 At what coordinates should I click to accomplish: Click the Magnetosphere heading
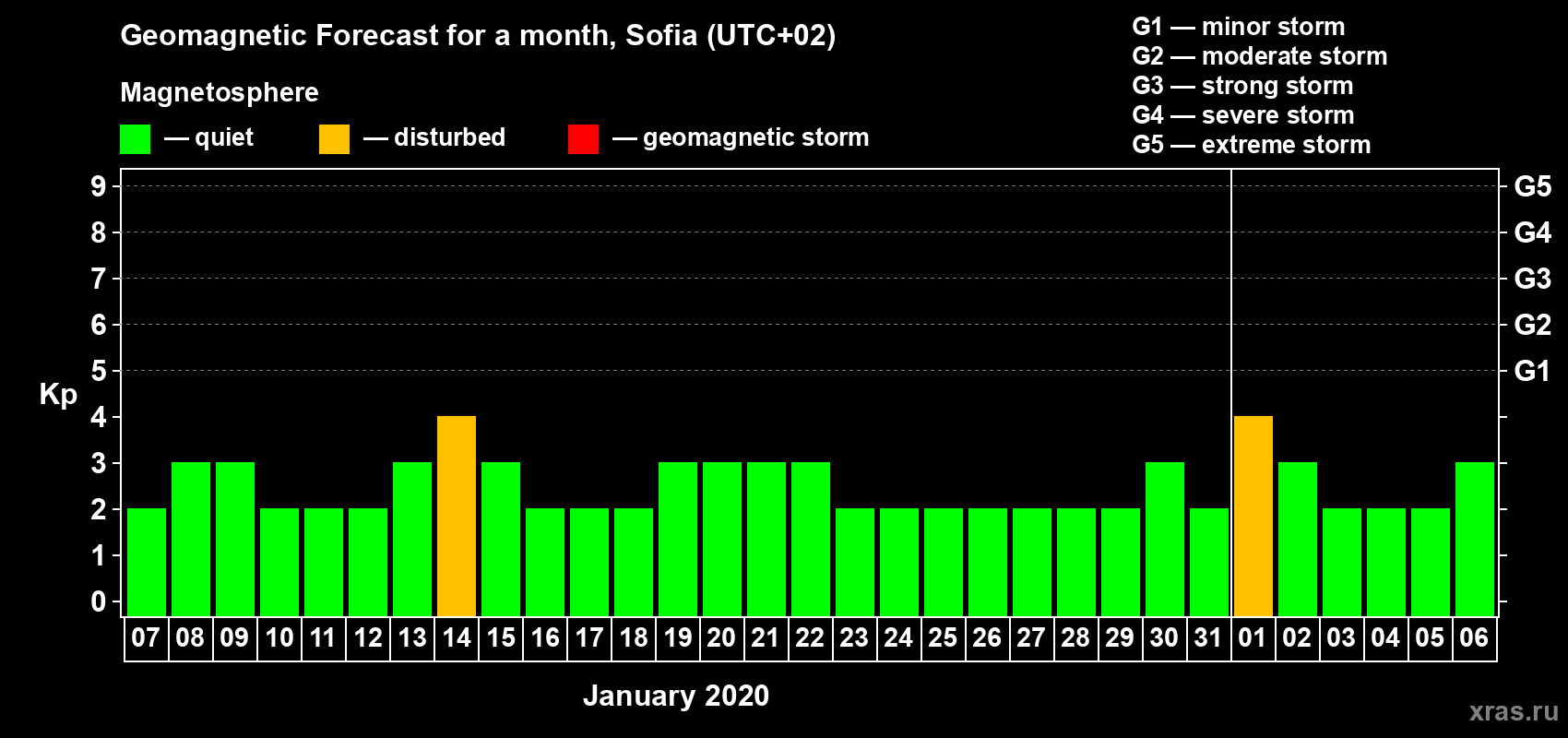point(220,92)
